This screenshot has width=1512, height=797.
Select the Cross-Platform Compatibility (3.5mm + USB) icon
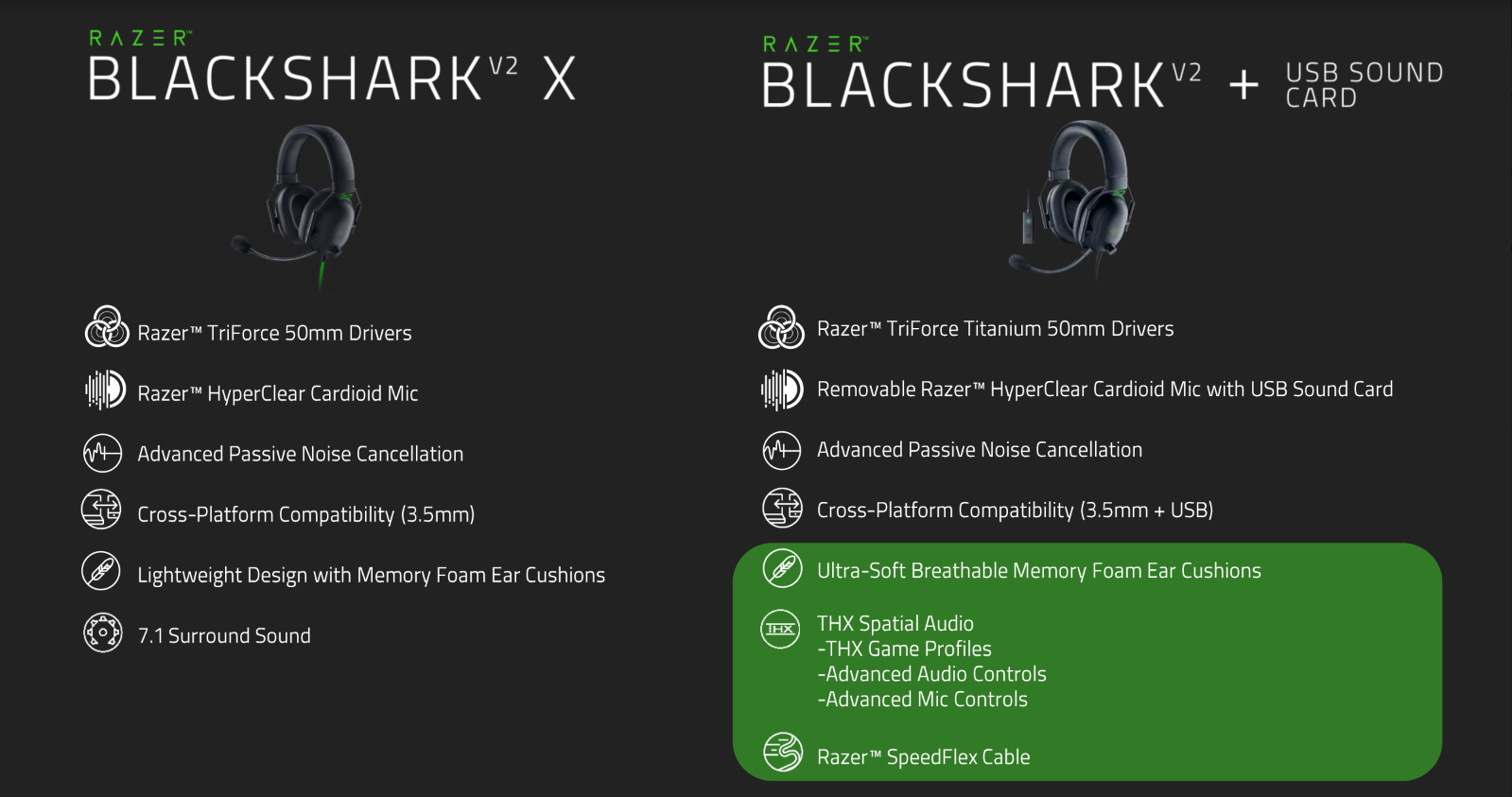[782, 508]
